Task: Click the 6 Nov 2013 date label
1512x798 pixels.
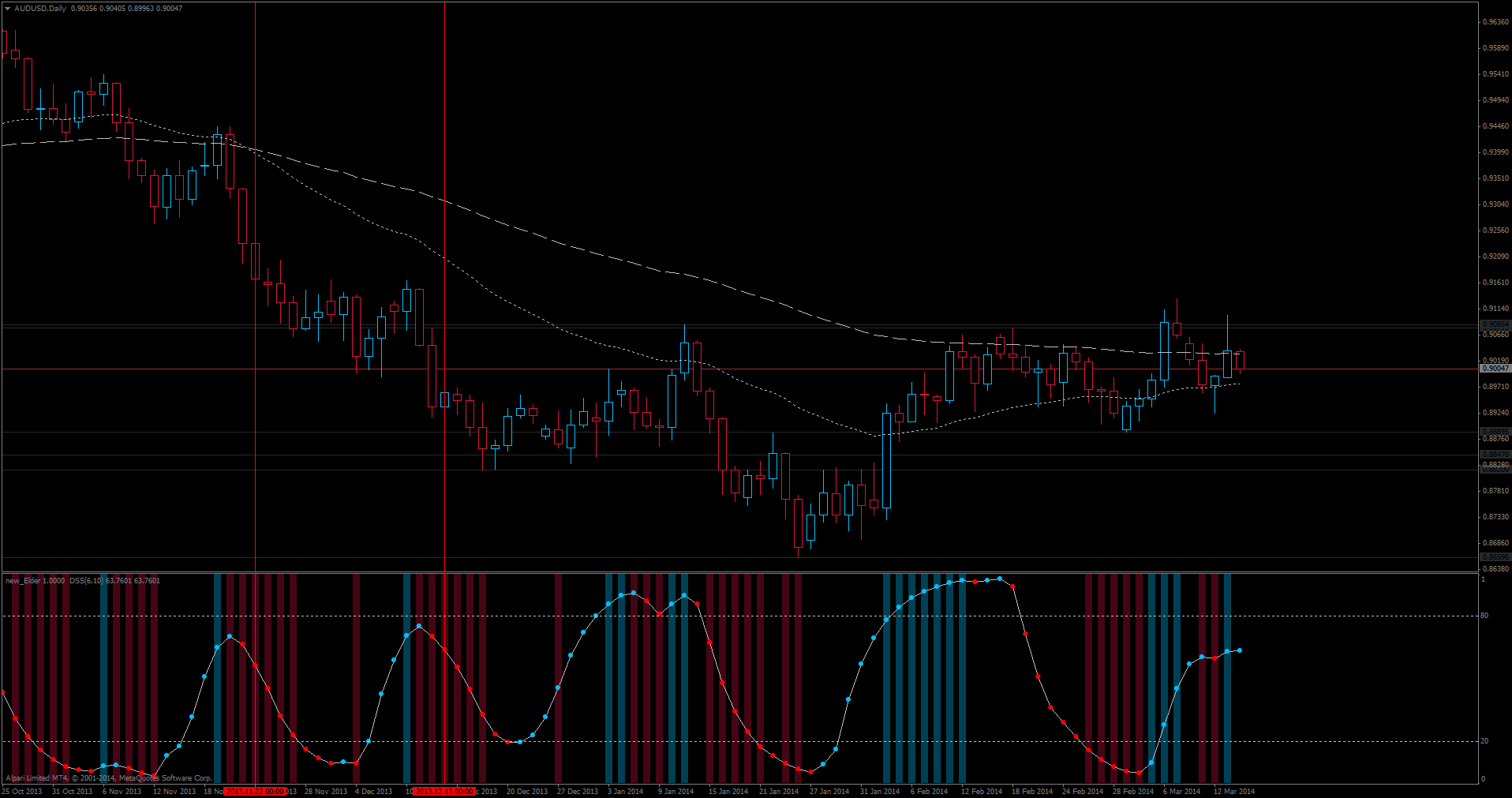Action: (x=122, y=792)
